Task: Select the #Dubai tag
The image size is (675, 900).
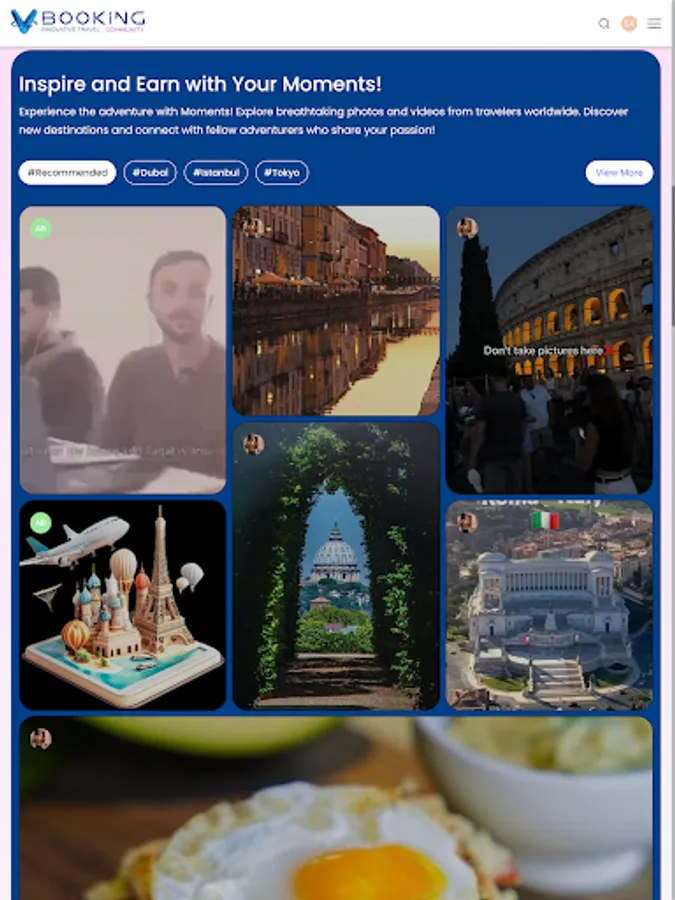Action: pyautogui.click(x=150, y=173)
